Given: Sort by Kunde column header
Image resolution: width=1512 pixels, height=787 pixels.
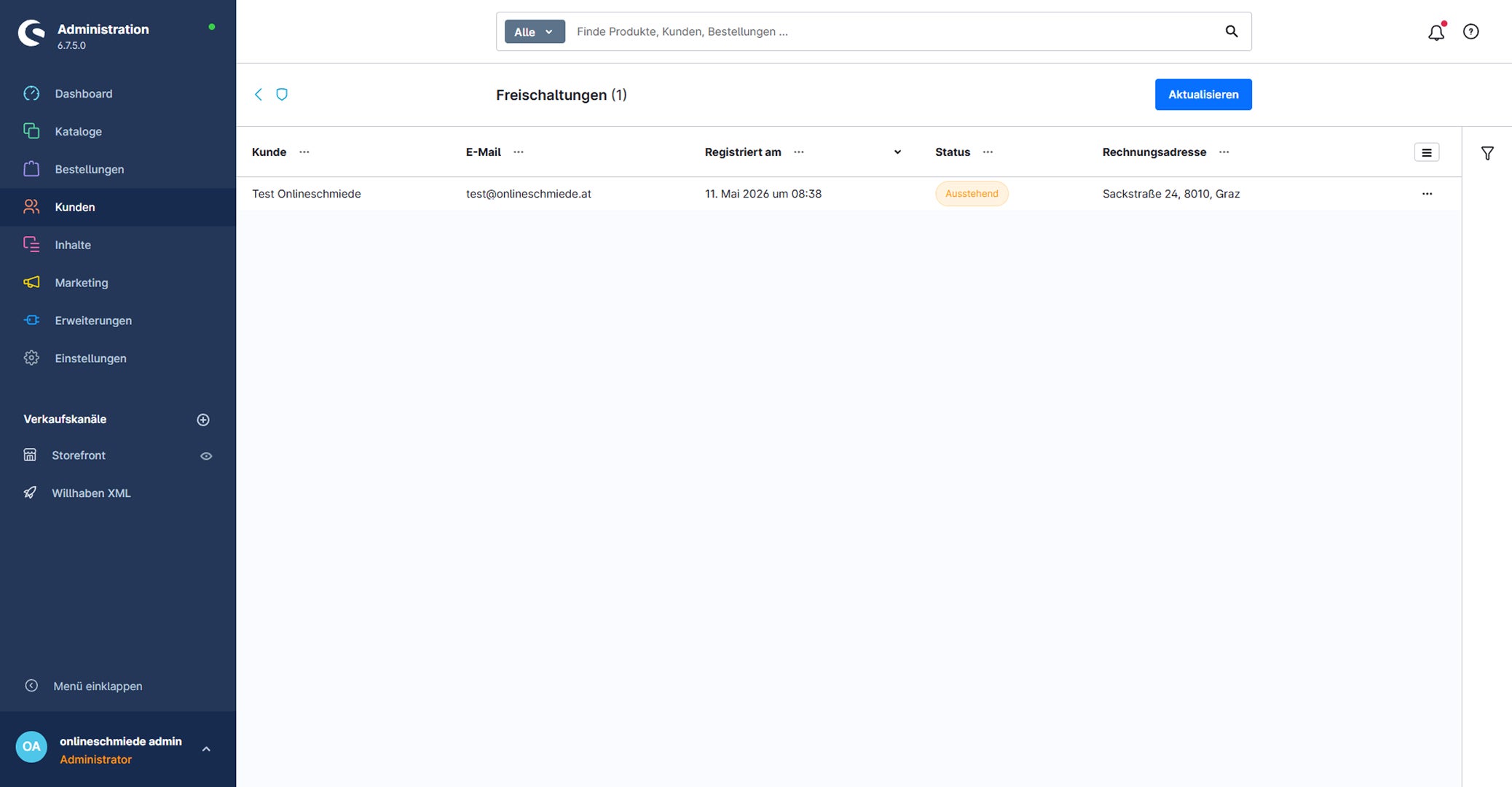Looking at the screenshot, I should [x=269, y=152].
